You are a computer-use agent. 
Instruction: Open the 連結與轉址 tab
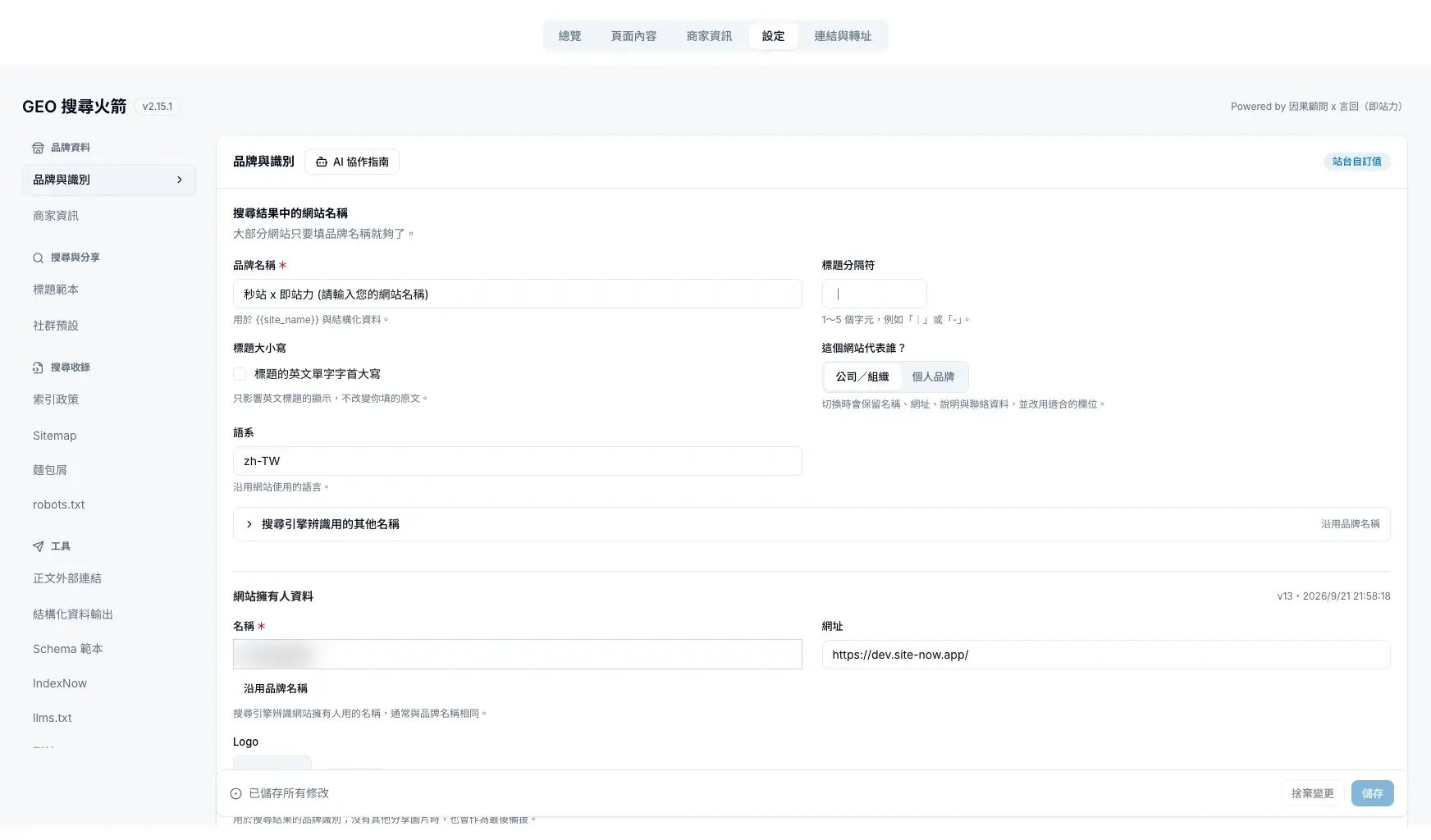point(843,36)
